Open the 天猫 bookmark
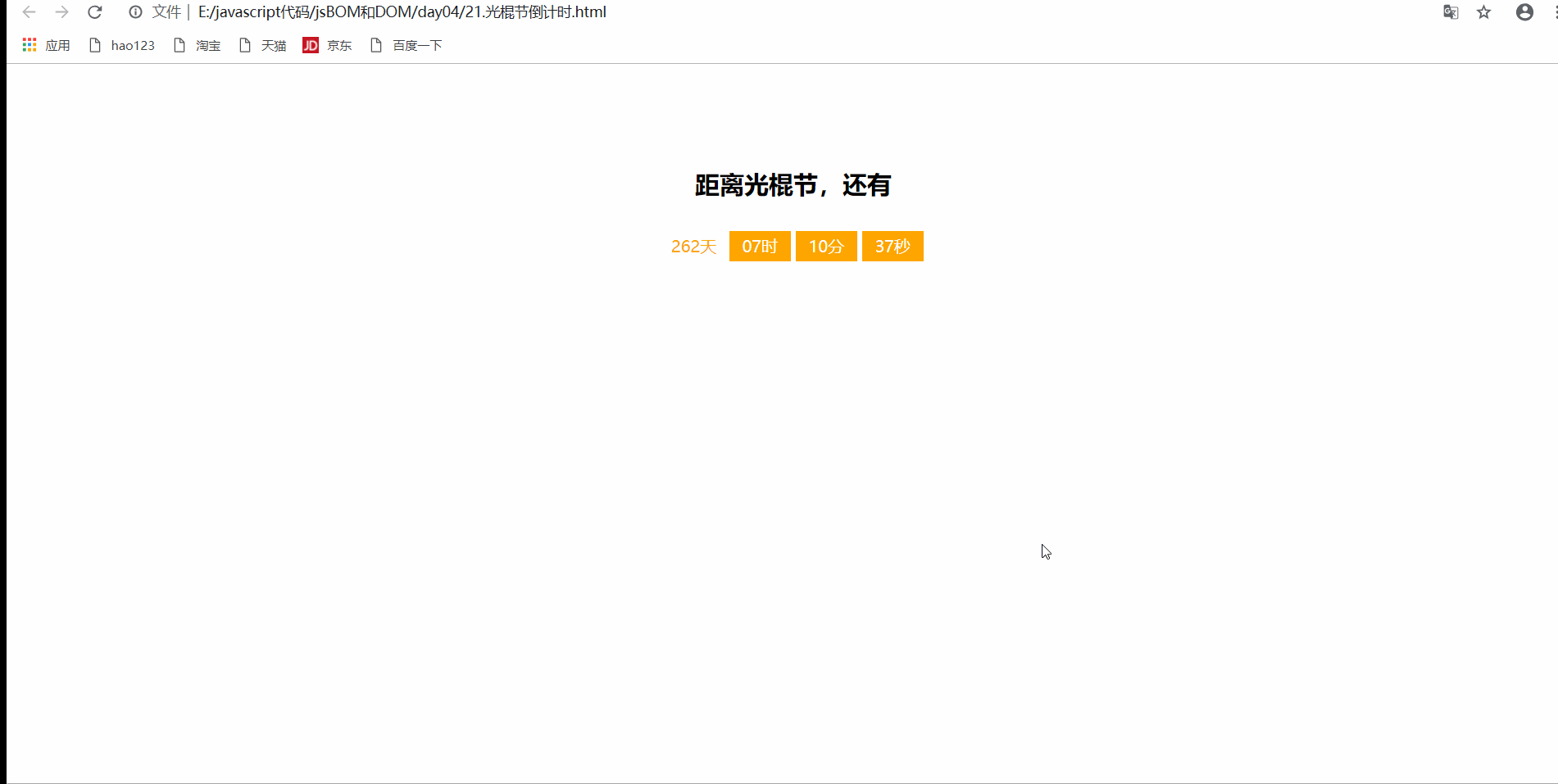1558x784 pixels. tap(263, 45)
